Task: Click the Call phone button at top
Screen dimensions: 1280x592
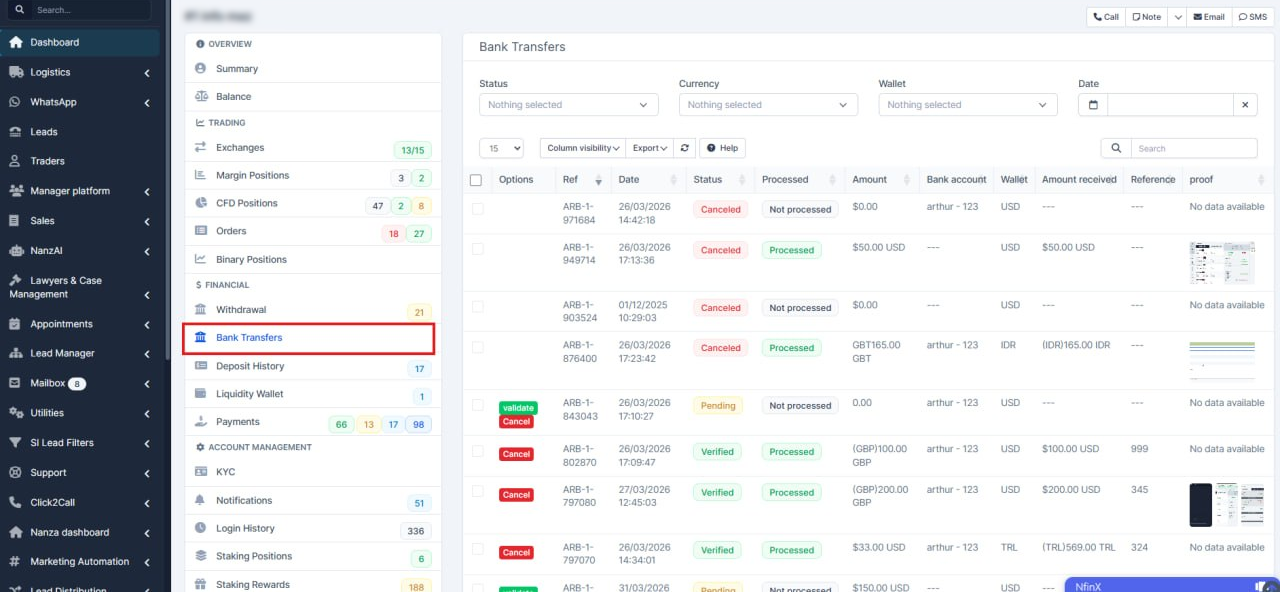Action: pyautogui.click(x=1105, y=17)
